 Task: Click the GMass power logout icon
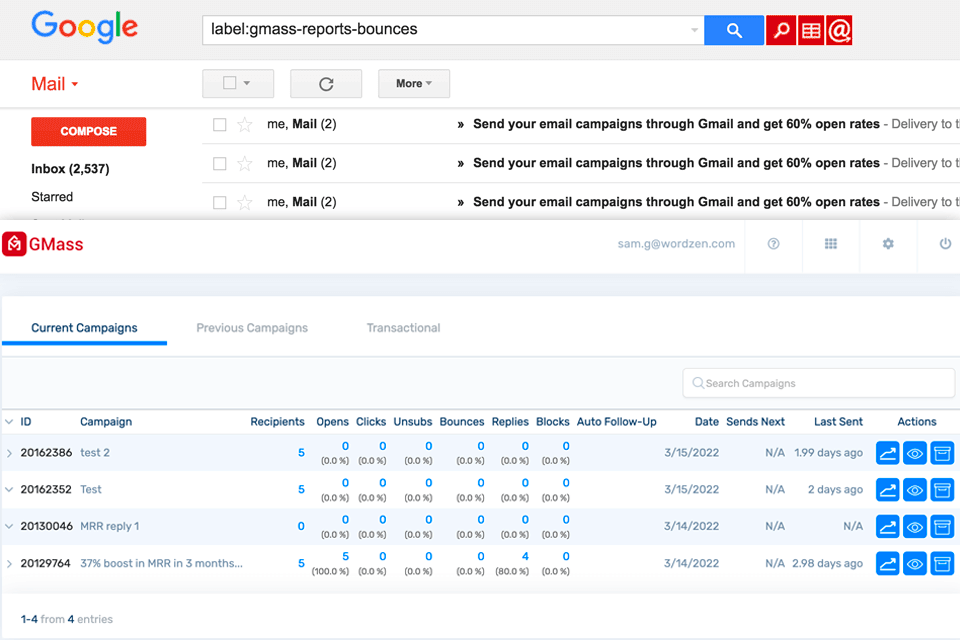945,244
